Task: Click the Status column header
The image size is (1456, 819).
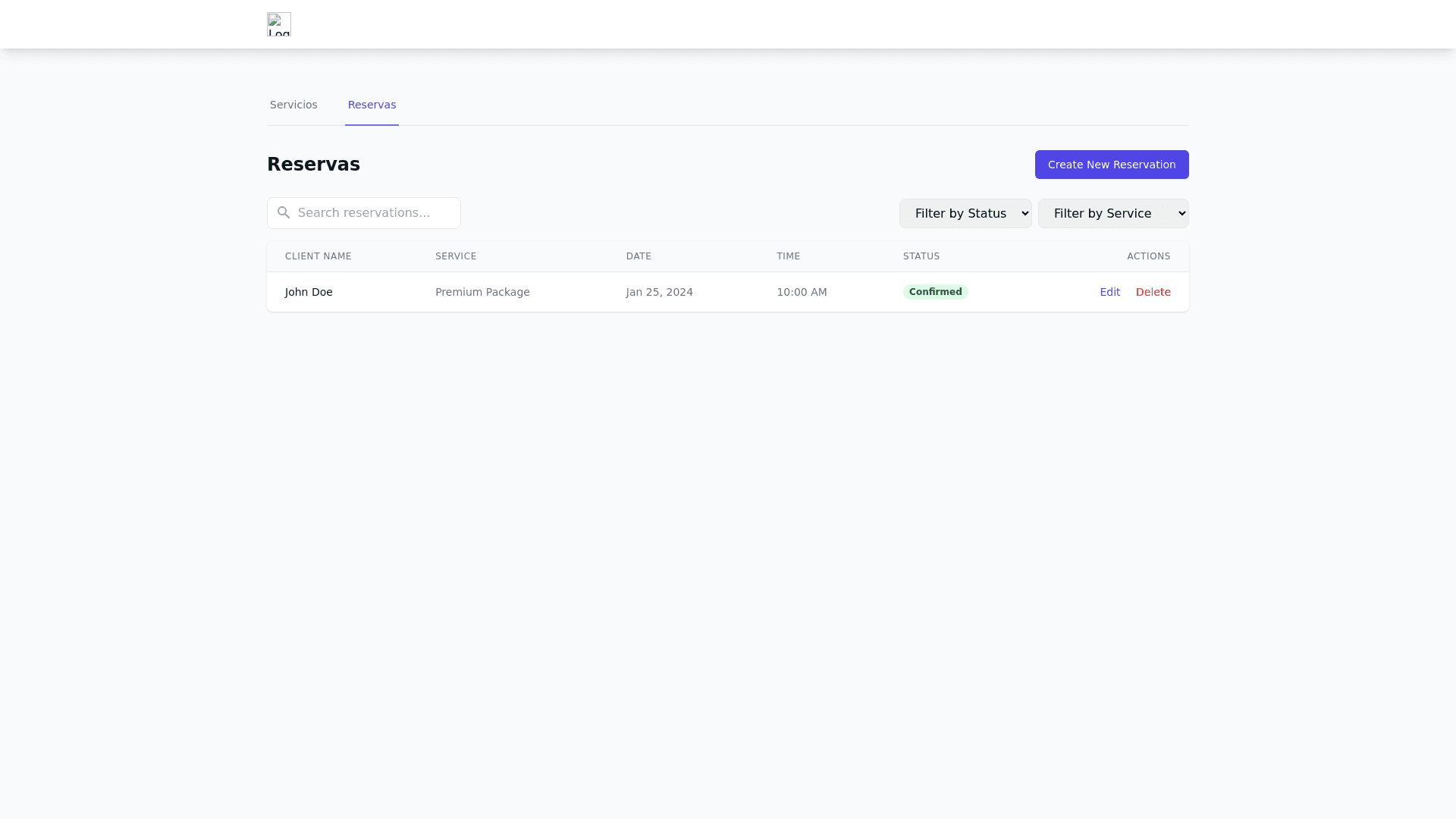Action: pyautogui.click(x=921, y=256)
